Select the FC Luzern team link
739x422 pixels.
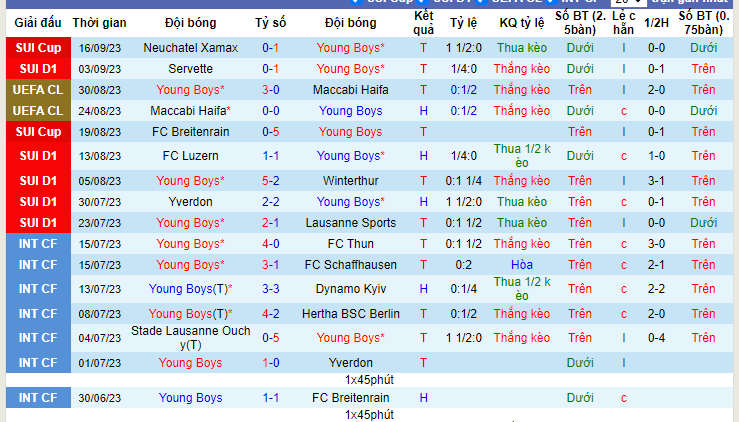[190, 156]
